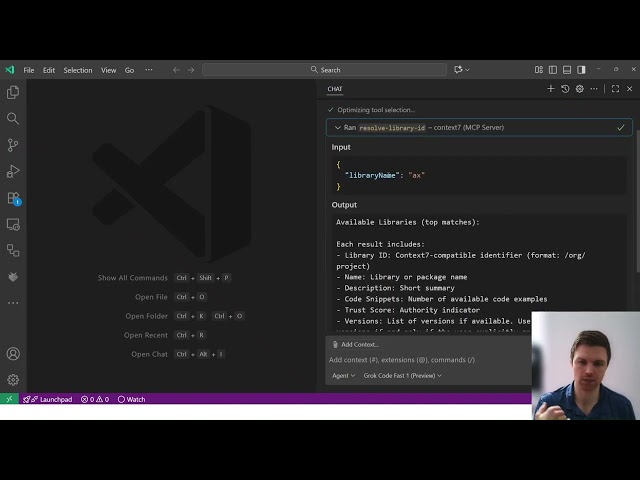Open the Accounts menu icon
This screenshot has height=480, width=640.
pyautogui.click(x=13, y=353)
